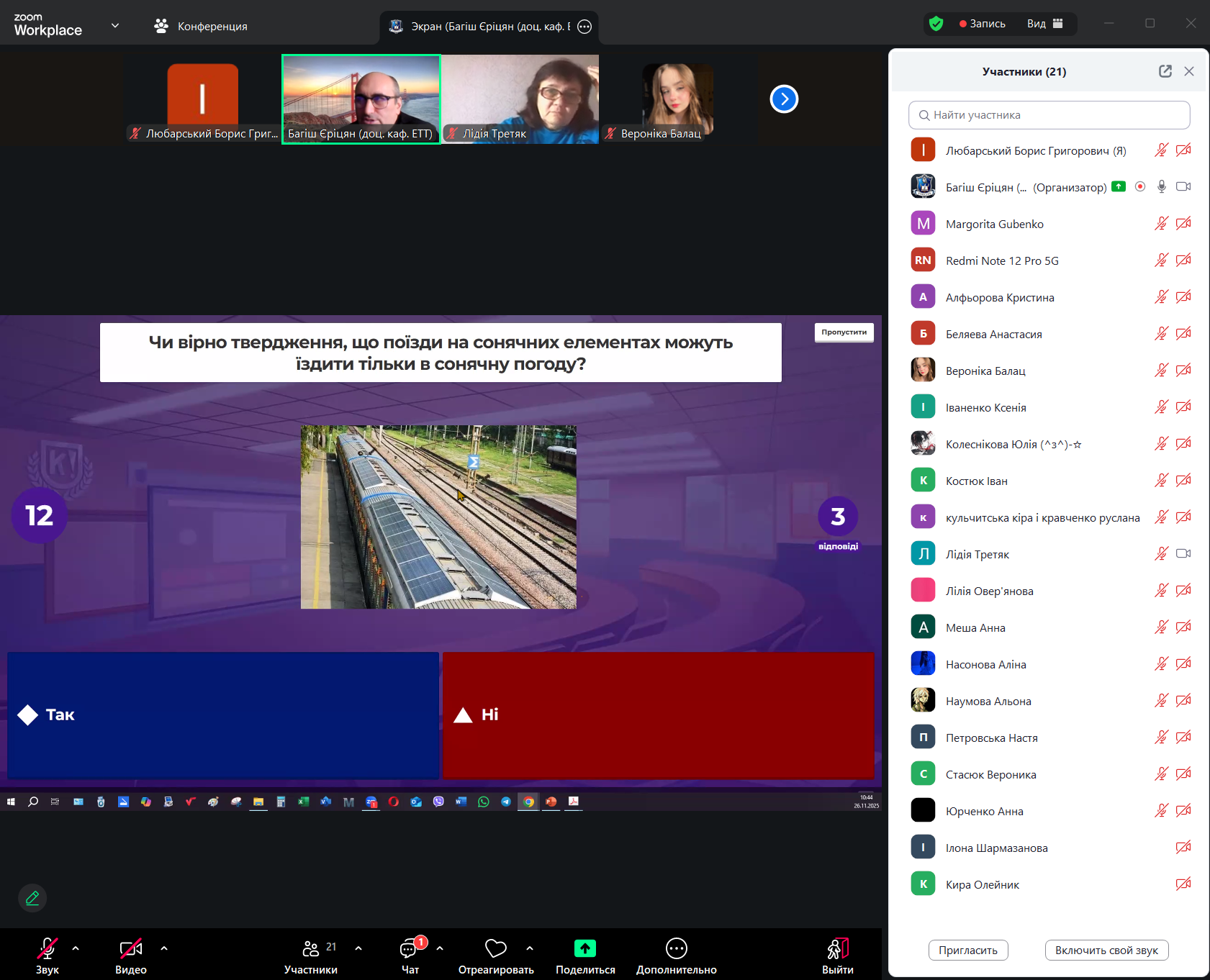Image resolution: width=1210 pixels, height=980 pixels.
Task: Click the Leave meeting icon
Action: pos(837,948)
